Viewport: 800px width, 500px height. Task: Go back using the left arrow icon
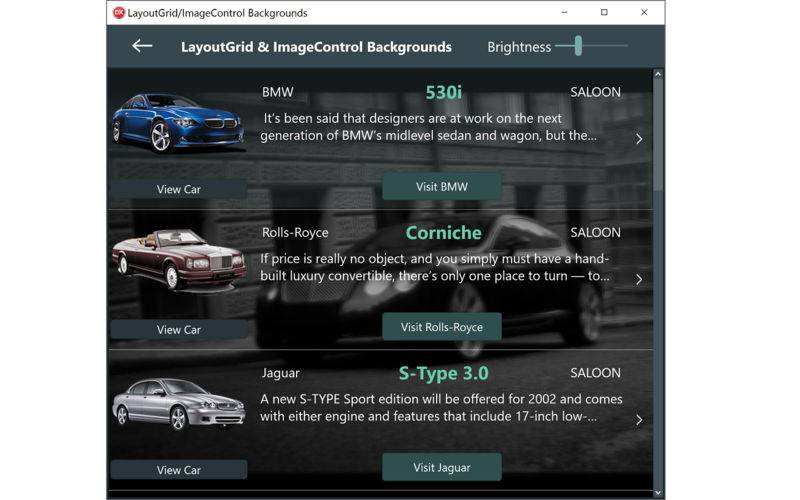pyautogui.click(x=142, y=46)
